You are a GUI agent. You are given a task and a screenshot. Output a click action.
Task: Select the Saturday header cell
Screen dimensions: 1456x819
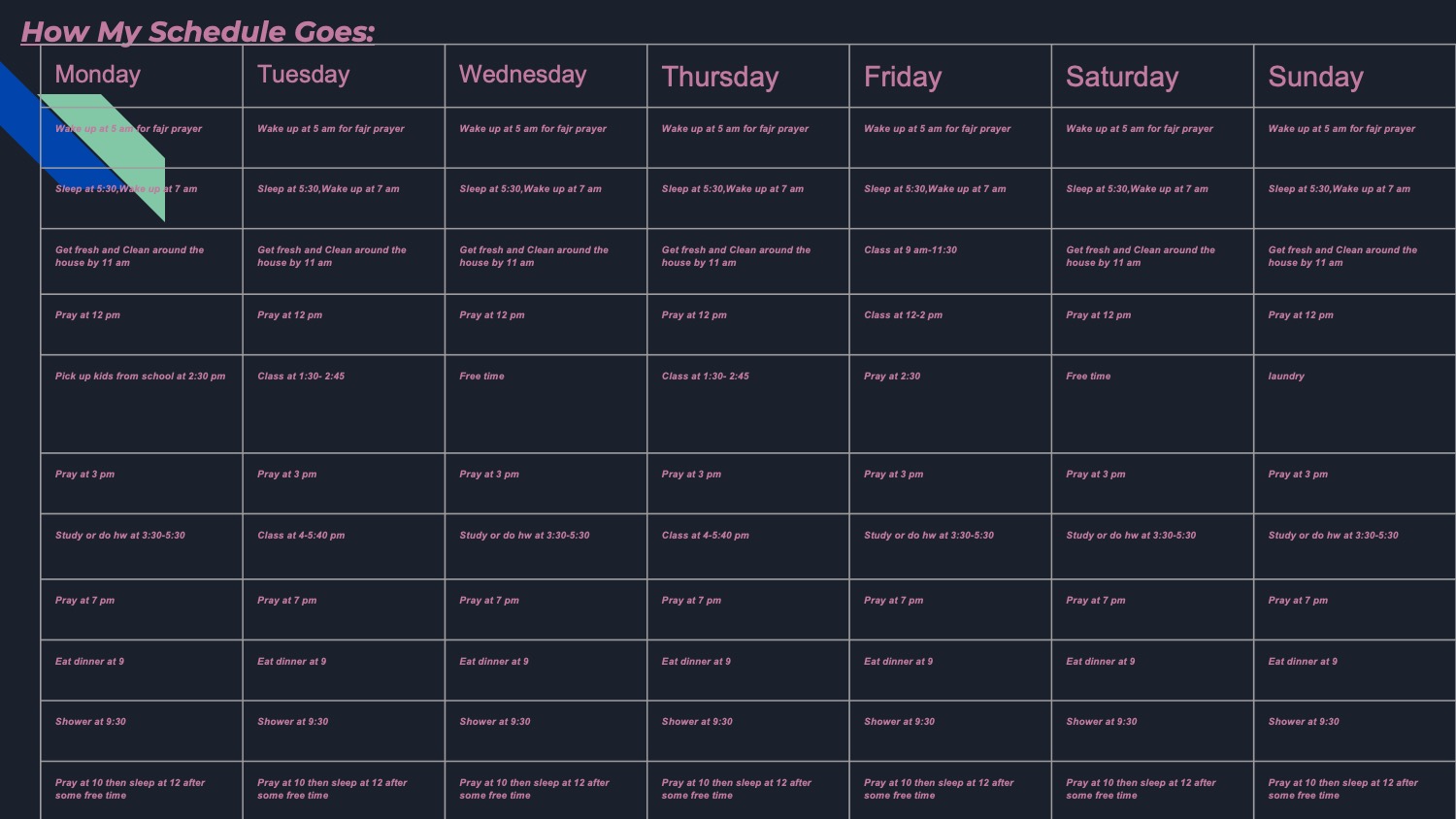click(x=1121, y=78)
